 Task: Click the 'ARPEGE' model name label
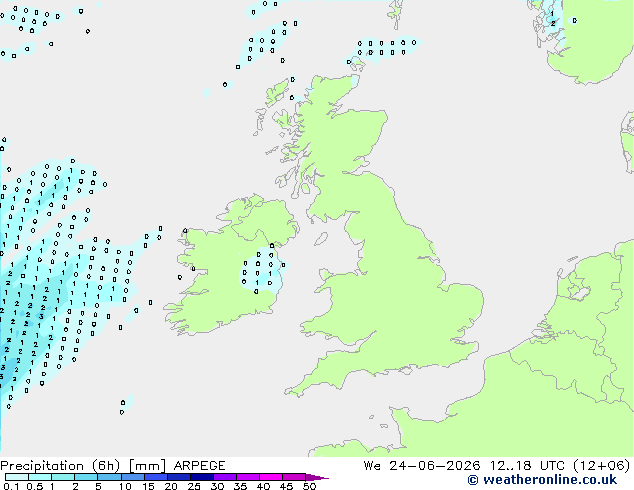(x=199, y=466)
